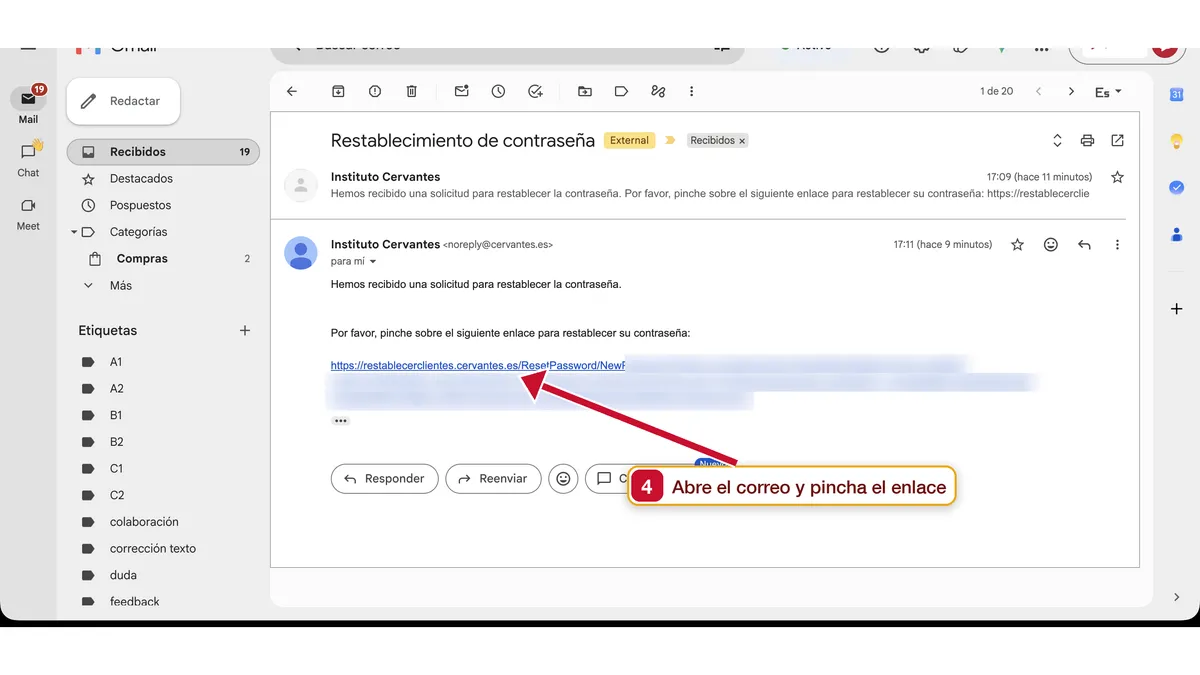Click the noreply@cervantes.es sender address
Image resolution: width=1200 pixels, height=675 pixels.
[x=498, y=245]
